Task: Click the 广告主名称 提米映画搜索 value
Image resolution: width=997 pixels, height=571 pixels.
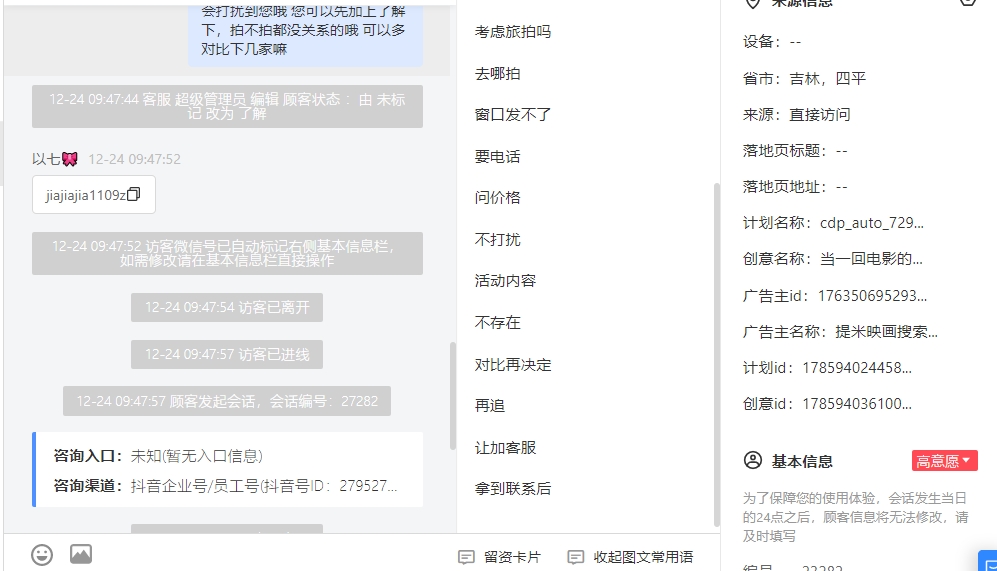Action: [x=886, y=332]
